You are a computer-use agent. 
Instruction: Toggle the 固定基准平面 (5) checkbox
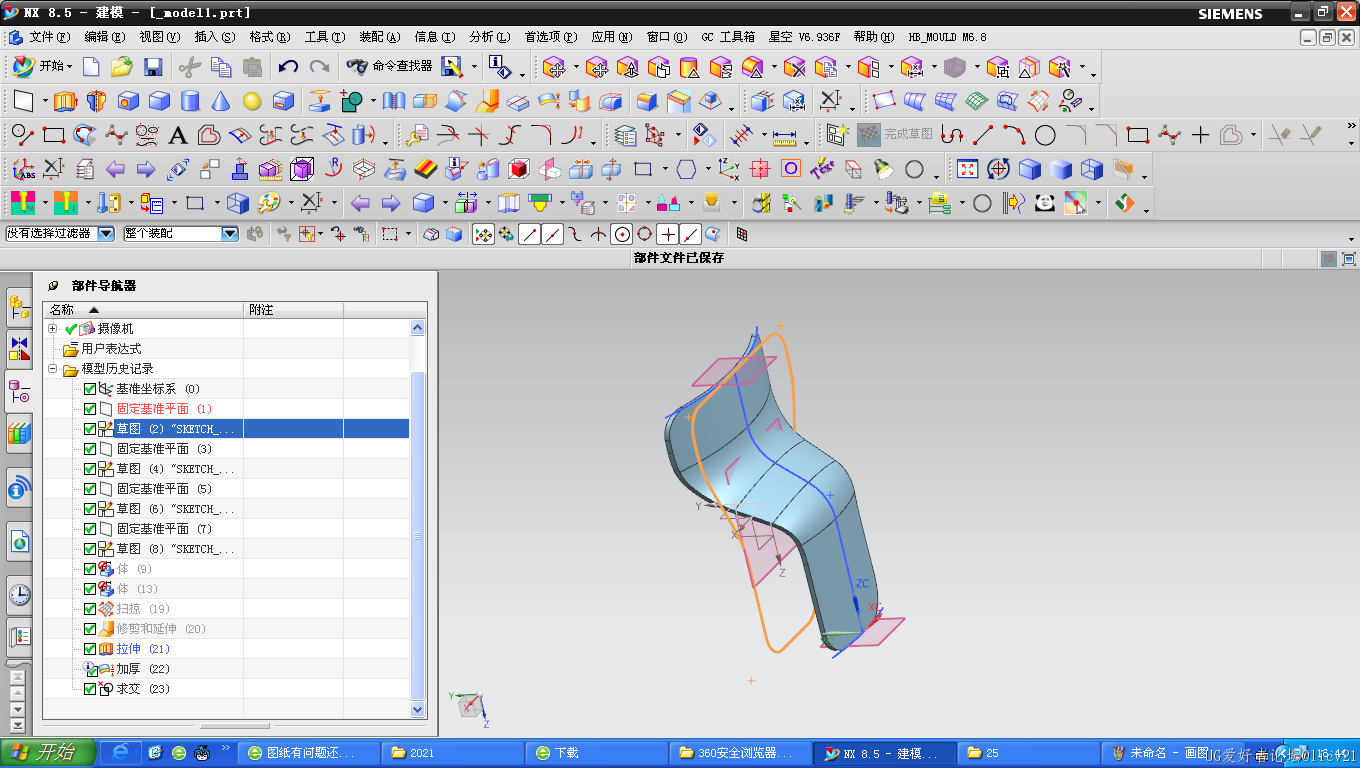click(x=90, y=489)
